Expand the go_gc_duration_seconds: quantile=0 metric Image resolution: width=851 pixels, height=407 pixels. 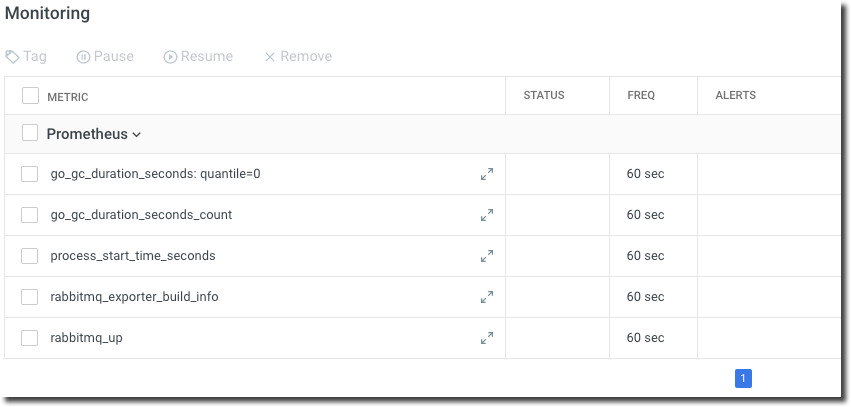point(487,174)
